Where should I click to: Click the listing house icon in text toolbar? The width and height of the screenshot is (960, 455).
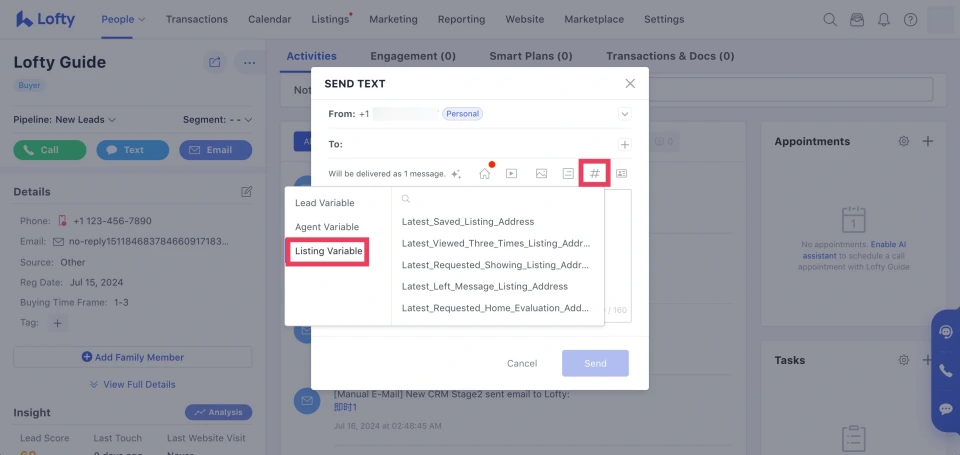[x=484, y=173]
